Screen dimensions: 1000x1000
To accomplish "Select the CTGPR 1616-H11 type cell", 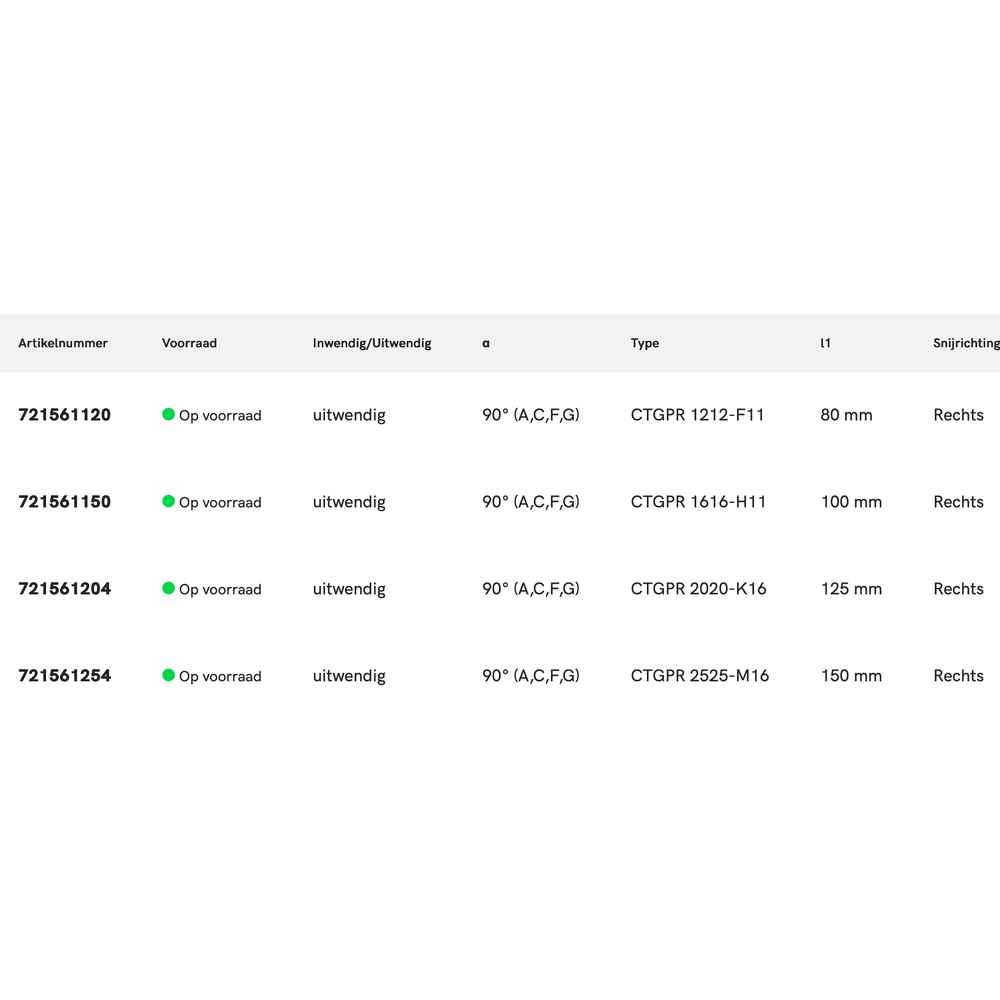I will 698,502.
